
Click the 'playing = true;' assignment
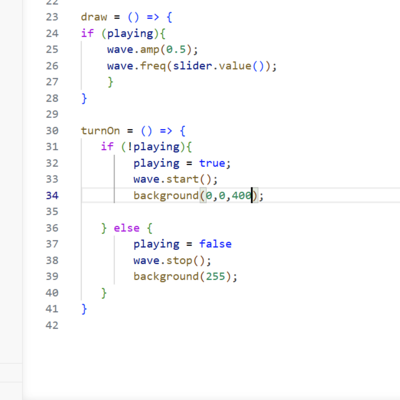click(182, 163)
